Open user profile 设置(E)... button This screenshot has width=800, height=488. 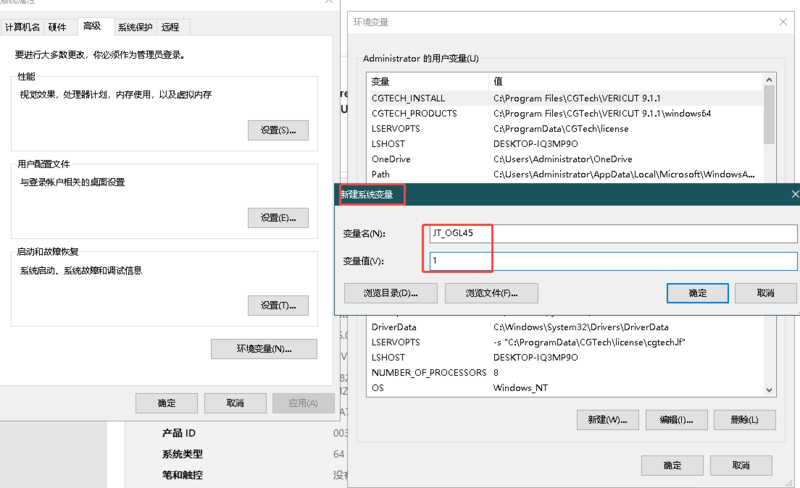tap(278, 218)
